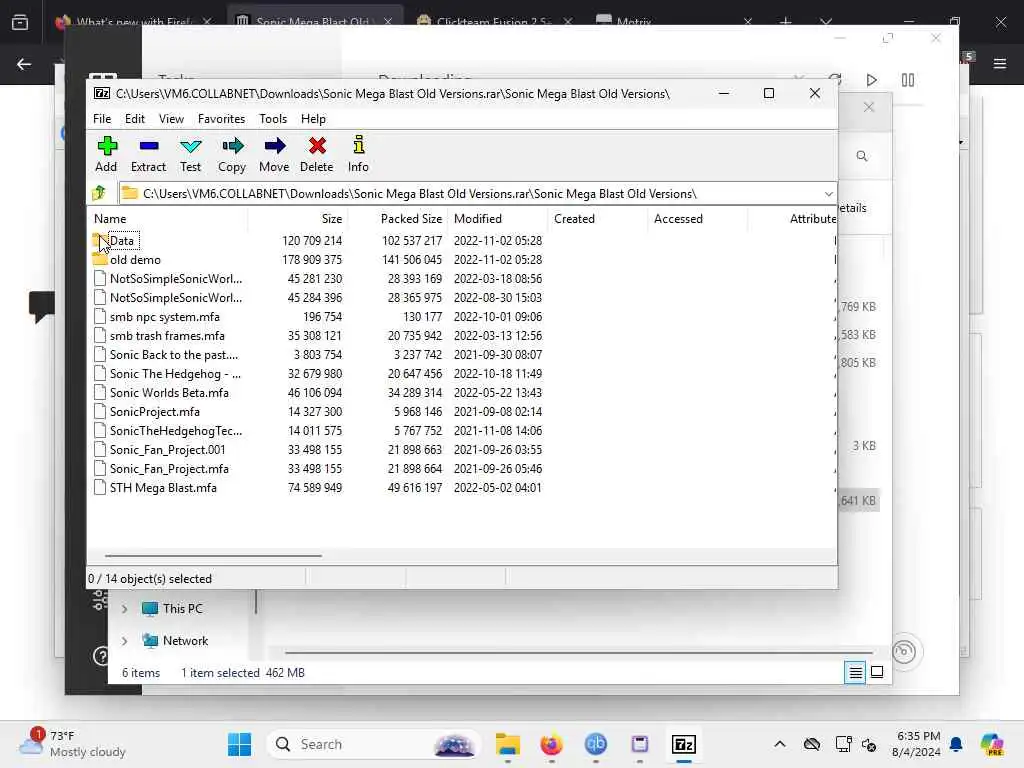Open the Windows Start menu

pyautogui.click(x=239, y=744)
